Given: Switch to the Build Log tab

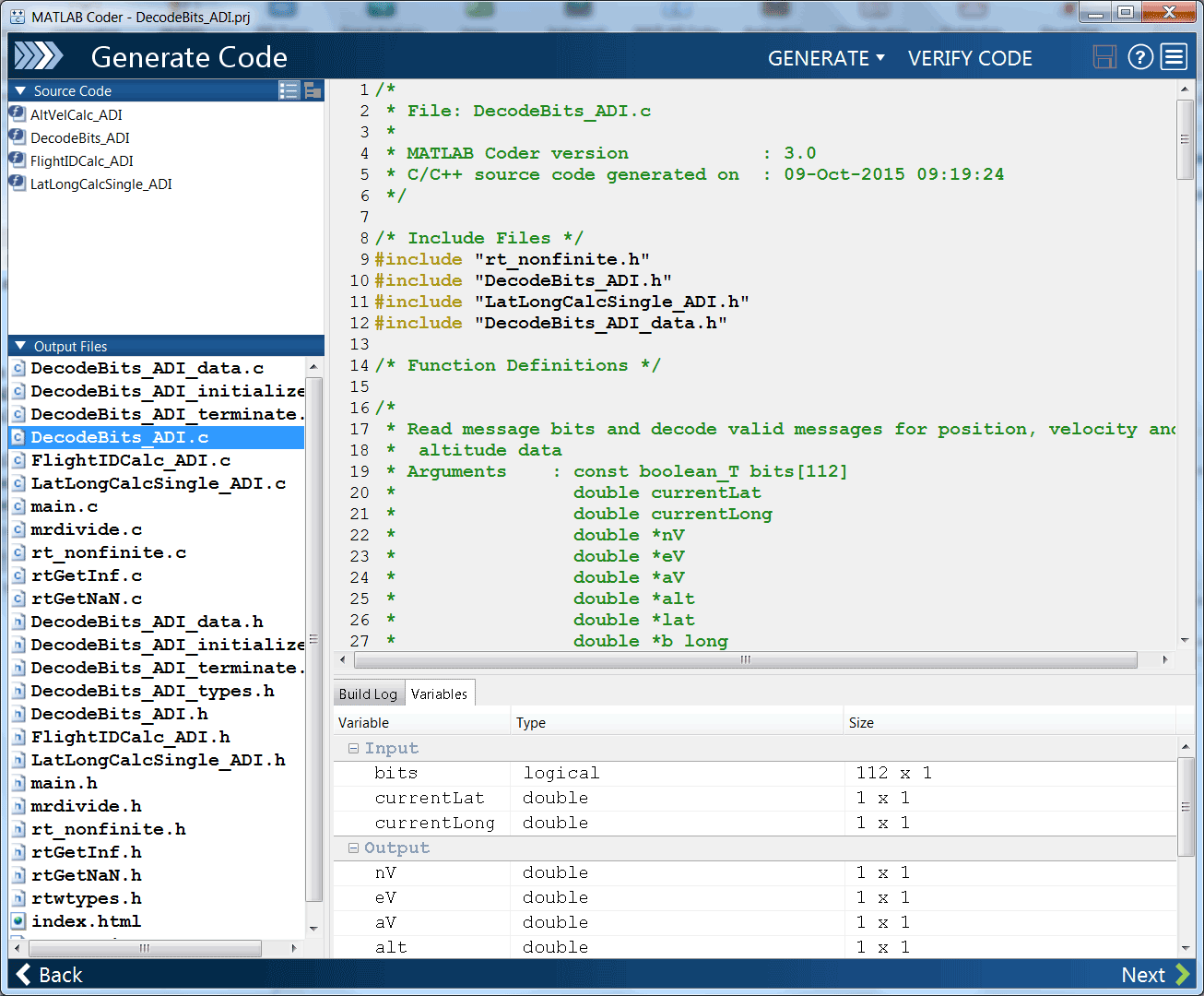Looking at the screenshot, I should 368,694.
